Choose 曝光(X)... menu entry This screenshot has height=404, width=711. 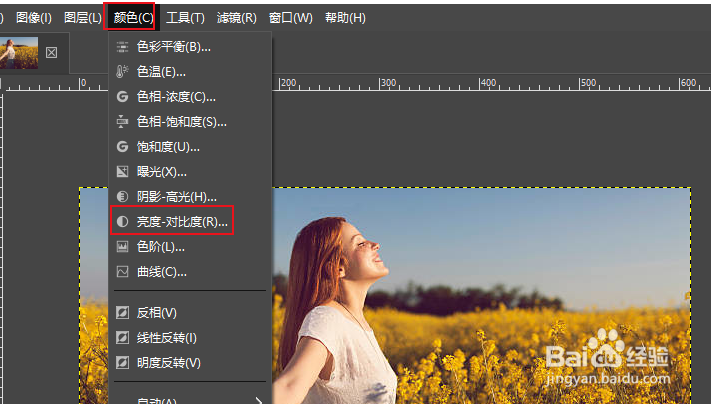pyautogui.click(x=190, y=171)
